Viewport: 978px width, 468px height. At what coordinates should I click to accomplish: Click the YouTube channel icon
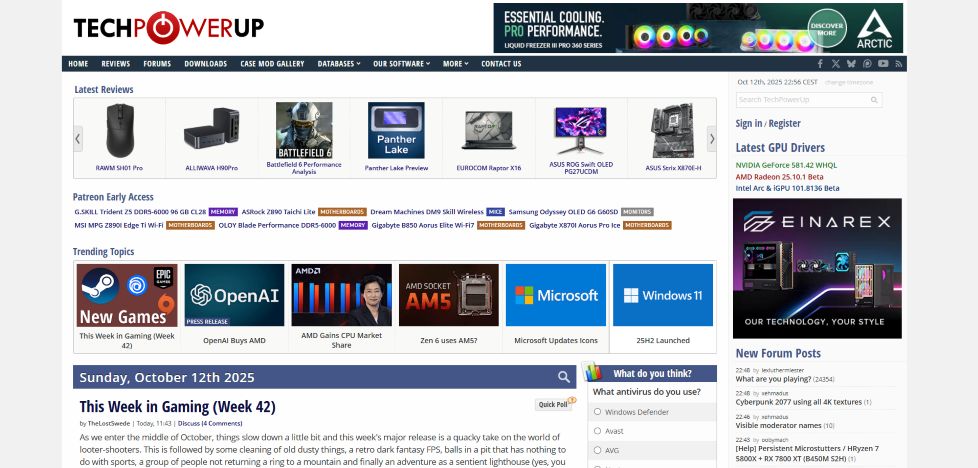click(883, 64)
